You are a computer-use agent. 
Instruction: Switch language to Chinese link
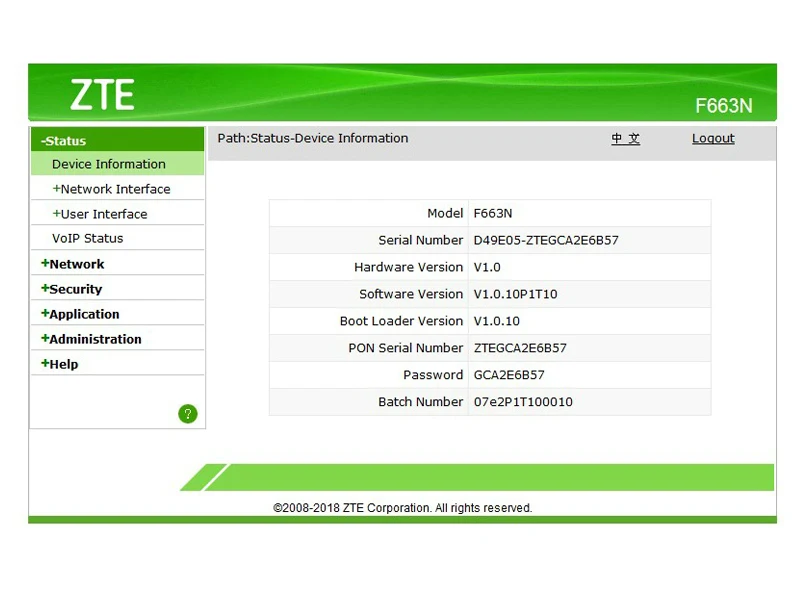click(626, 138)
